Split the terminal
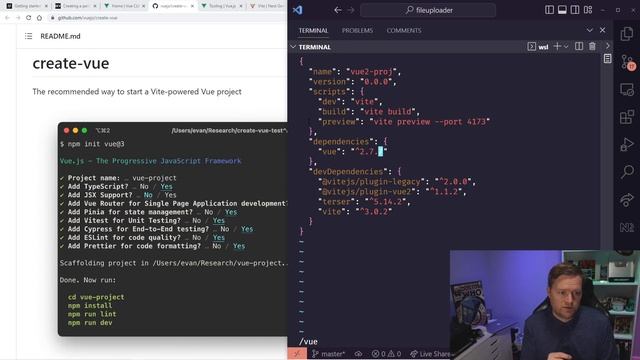Screen dimensions: 640x360 tap(579, 47)
